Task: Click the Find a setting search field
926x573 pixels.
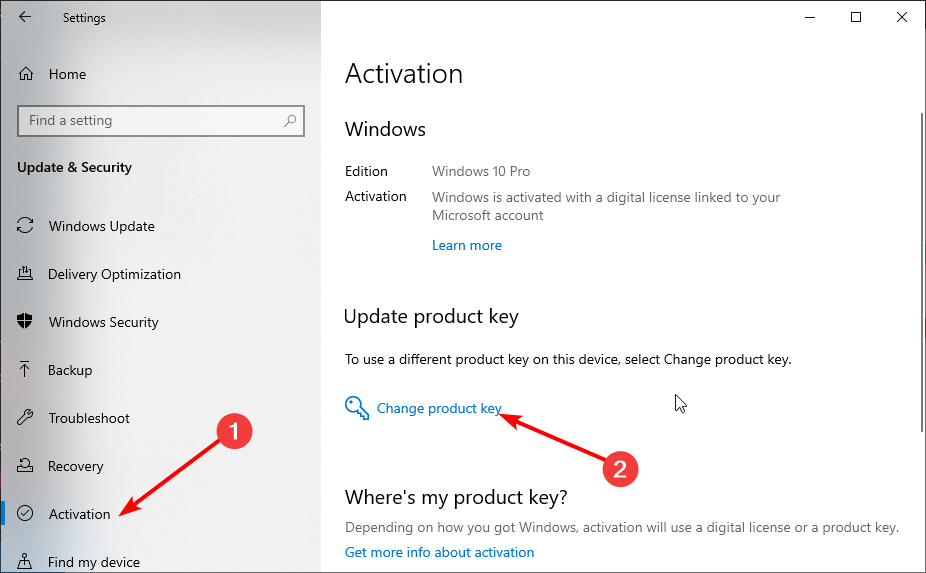Action: click(161, 121)
